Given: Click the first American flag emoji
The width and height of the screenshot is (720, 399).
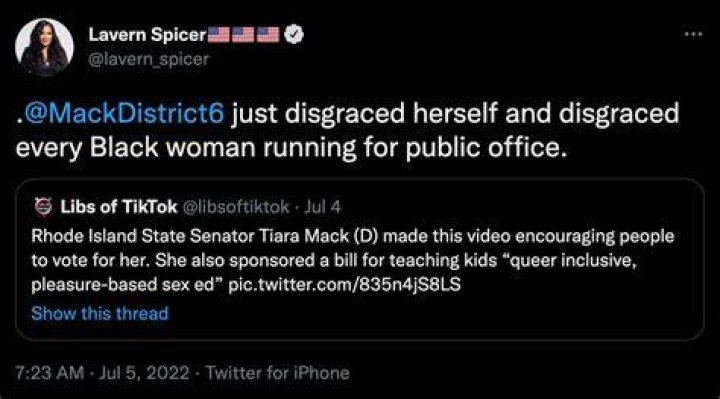Looking at the screenshot, I should pyautogui.click(x=219, y=34).
